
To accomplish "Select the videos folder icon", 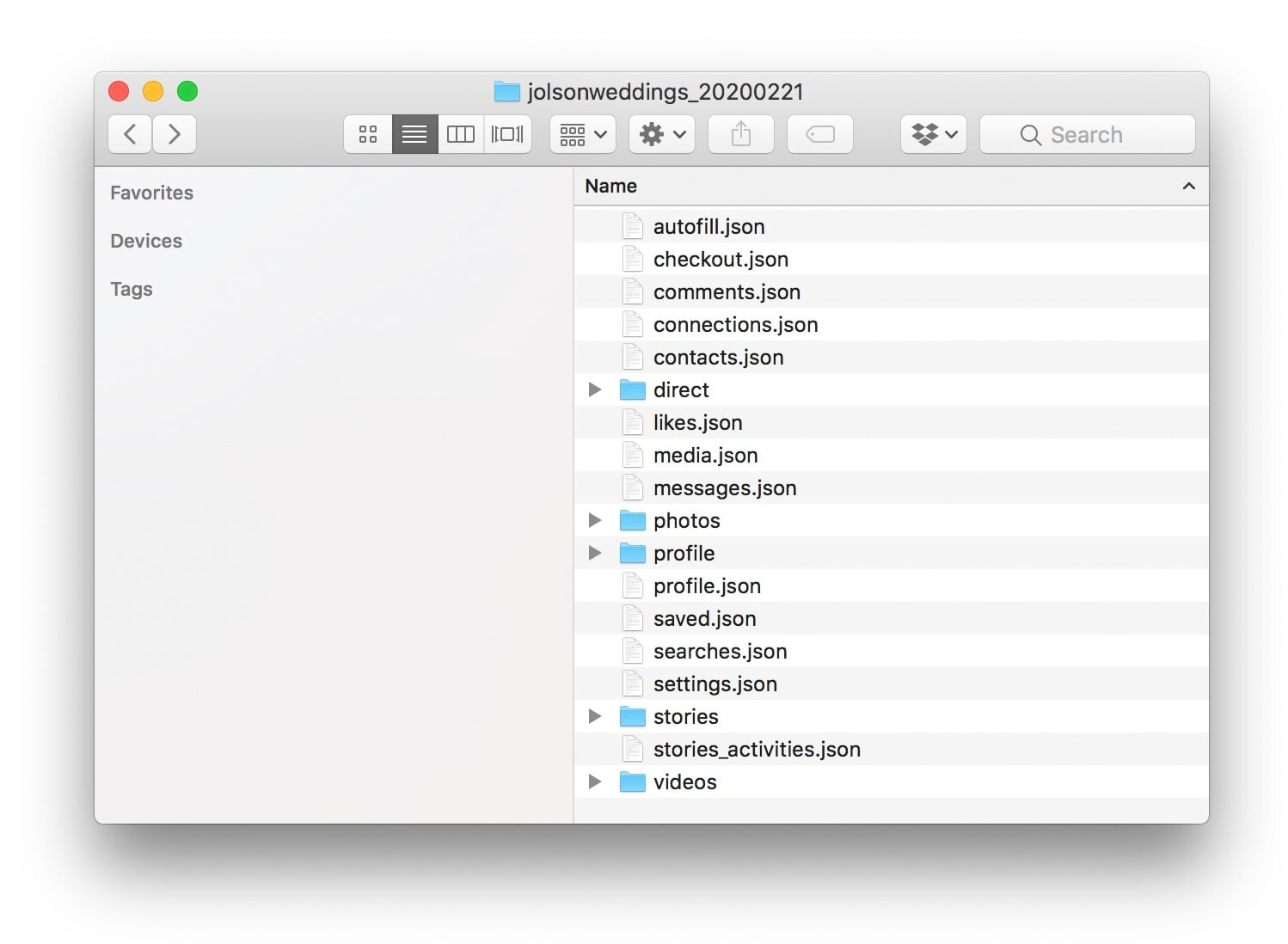I will (633, 782).
